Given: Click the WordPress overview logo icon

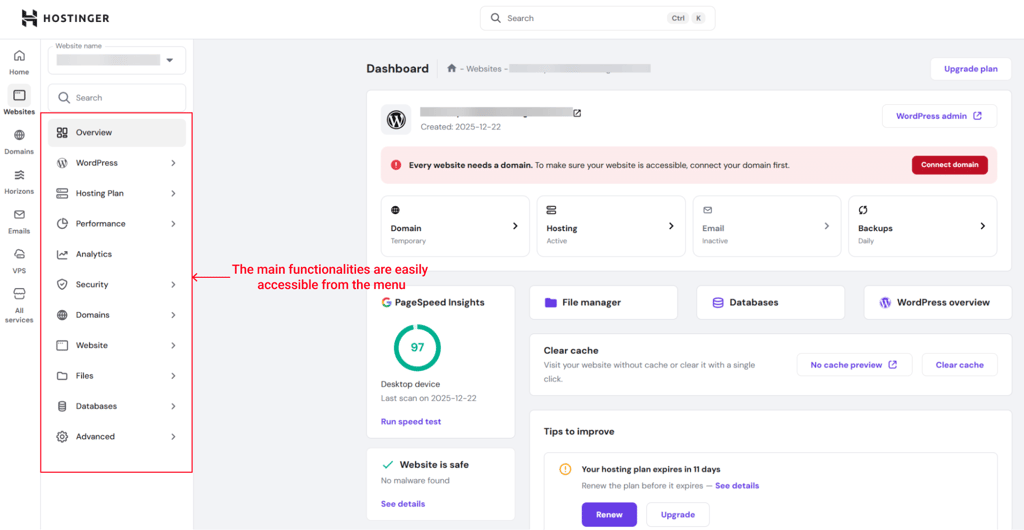Looking at the screenshot, I should pyautogui.click(x=886, y=302).
